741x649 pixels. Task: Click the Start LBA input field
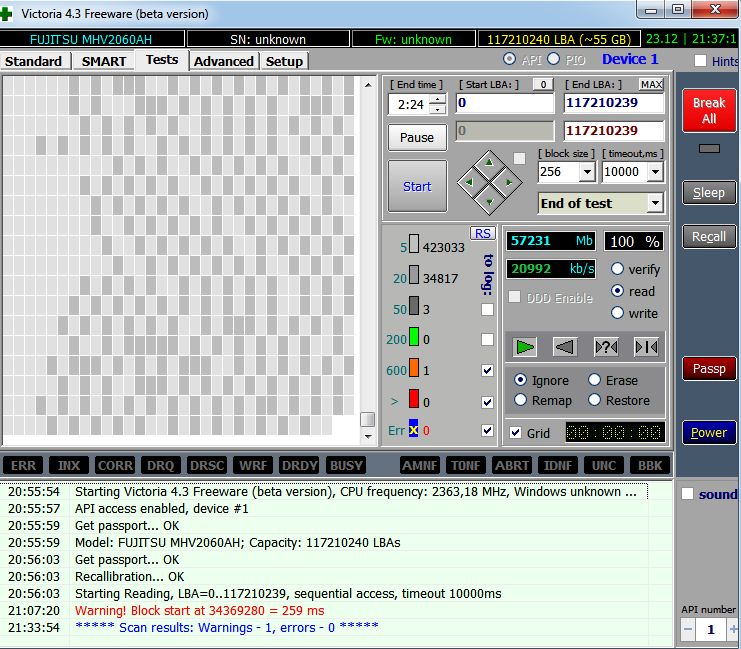(504, 103)
